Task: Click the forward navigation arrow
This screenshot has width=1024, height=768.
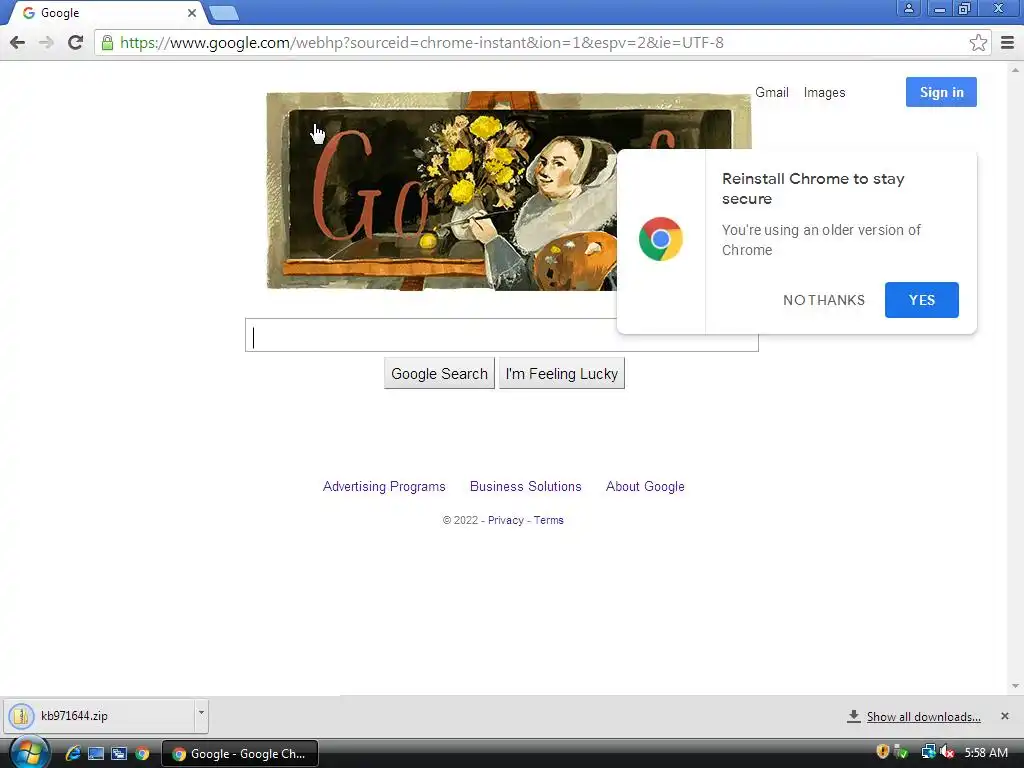Action: (46, 42)
